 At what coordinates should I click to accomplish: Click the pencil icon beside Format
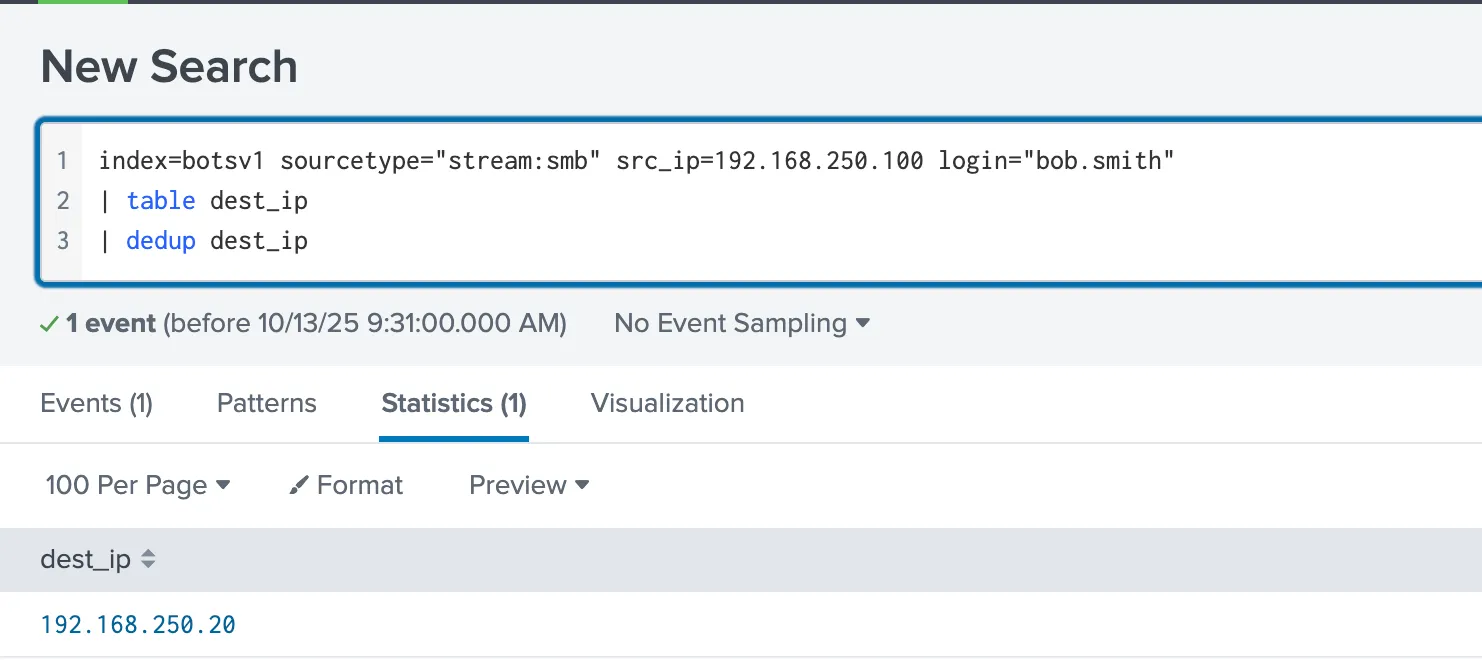click(x=298, y=486)
